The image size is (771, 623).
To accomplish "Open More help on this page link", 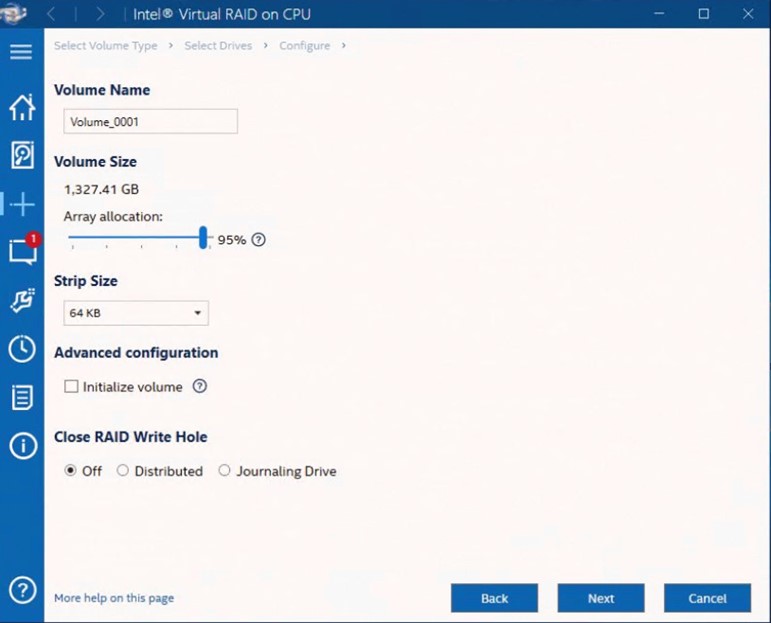I will 114,598.
